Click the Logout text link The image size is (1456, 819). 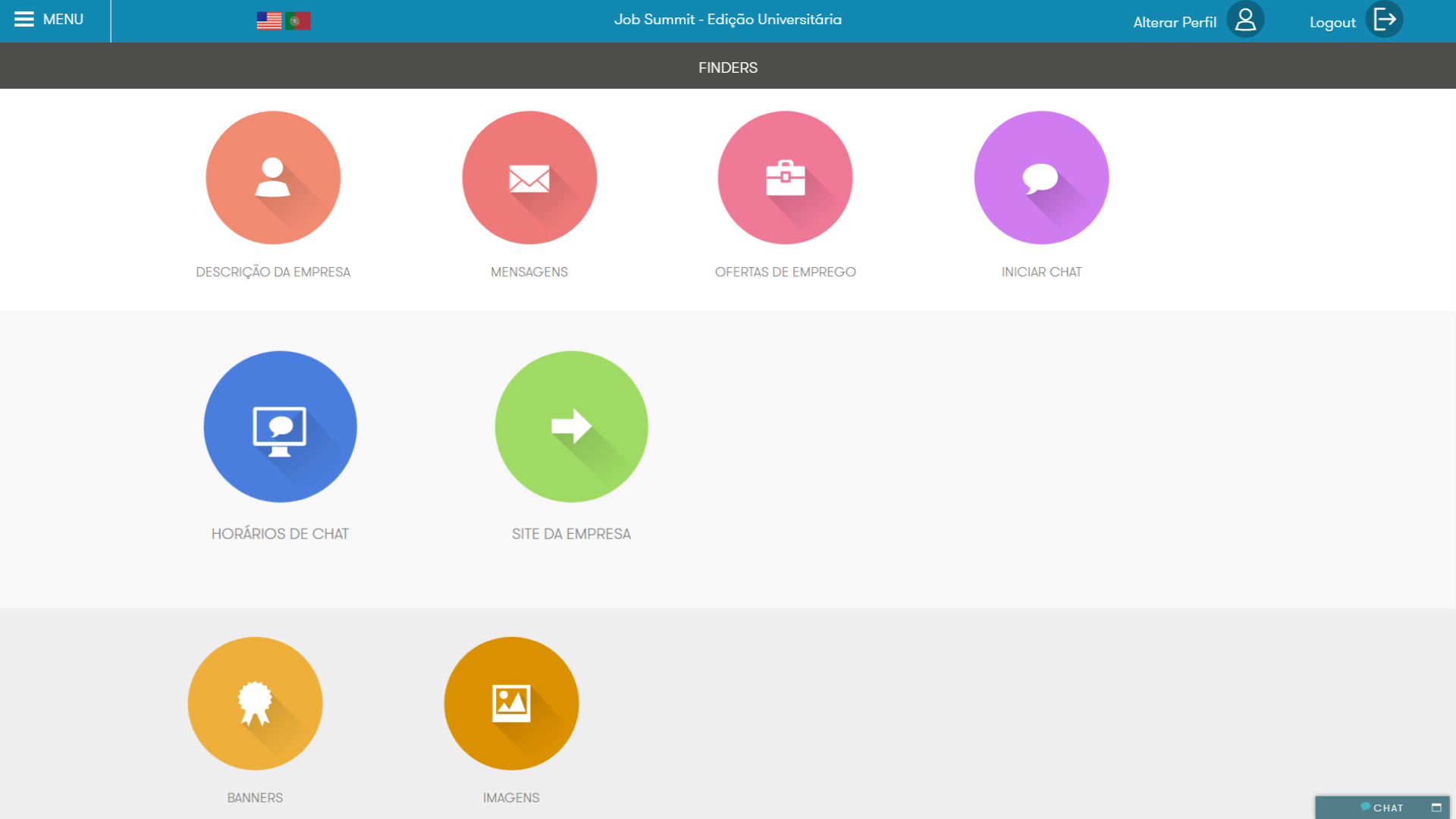(1332, 23)
